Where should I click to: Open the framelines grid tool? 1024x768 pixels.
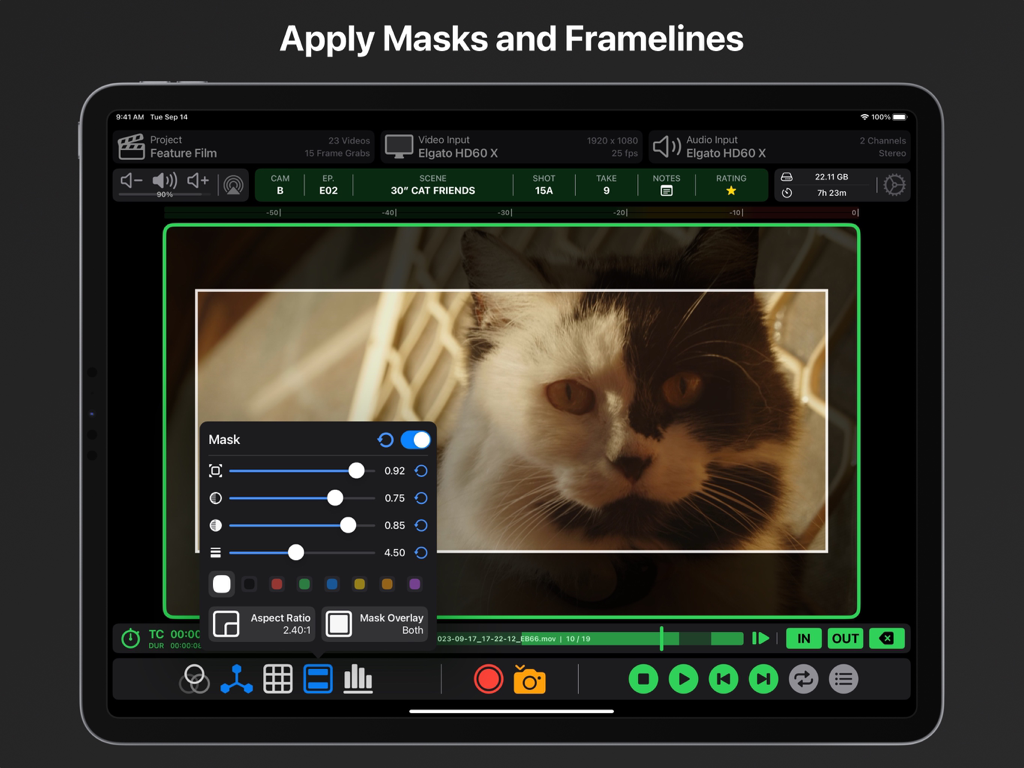click(278, 679)
